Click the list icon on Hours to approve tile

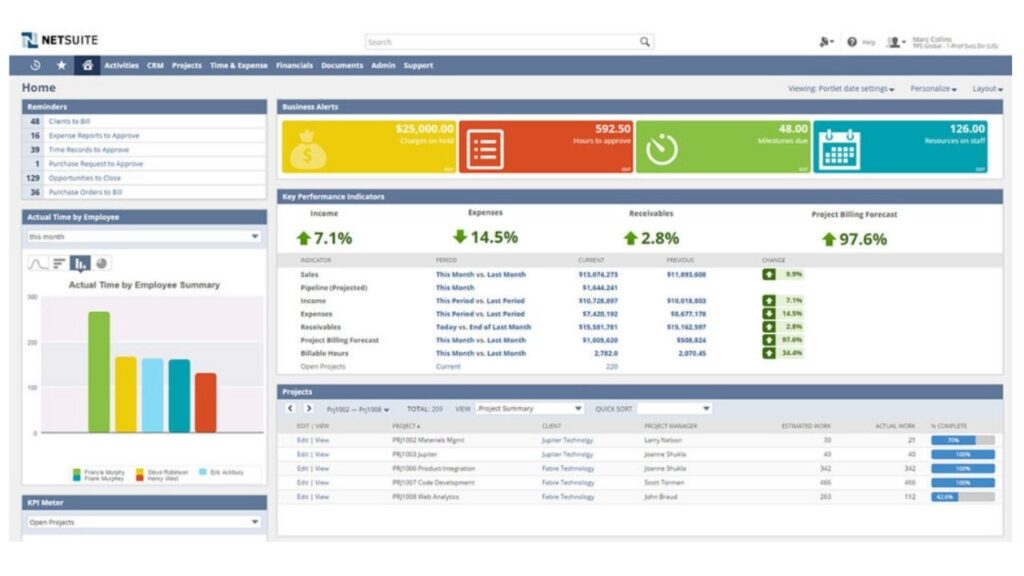point(485,150)
